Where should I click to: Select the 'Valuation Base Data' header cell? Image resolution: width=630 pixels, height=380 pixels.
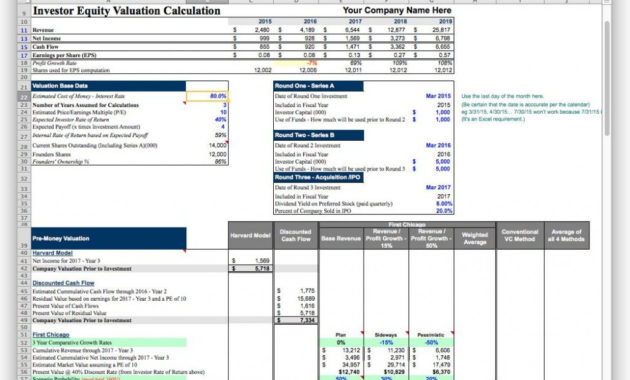(x=108, y=86)
